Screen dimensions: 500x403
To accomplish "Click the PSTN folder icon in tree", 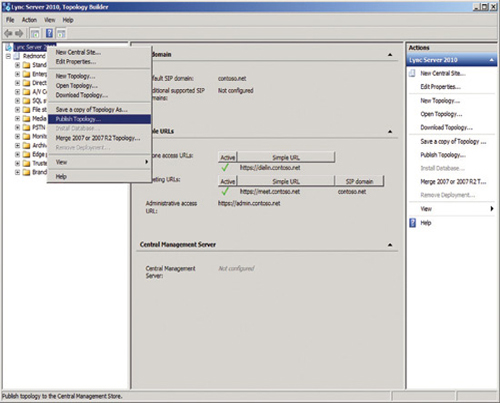I will [x=26, y=127].
